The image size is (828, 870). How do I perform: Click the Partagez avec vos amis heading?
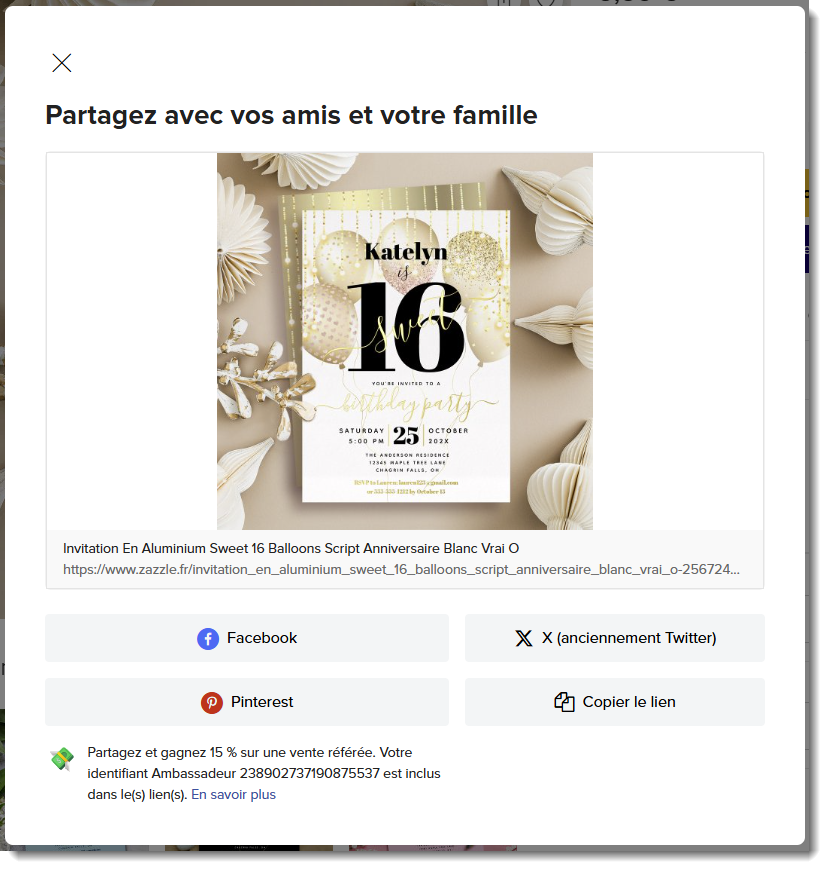[x=291, y=115]
